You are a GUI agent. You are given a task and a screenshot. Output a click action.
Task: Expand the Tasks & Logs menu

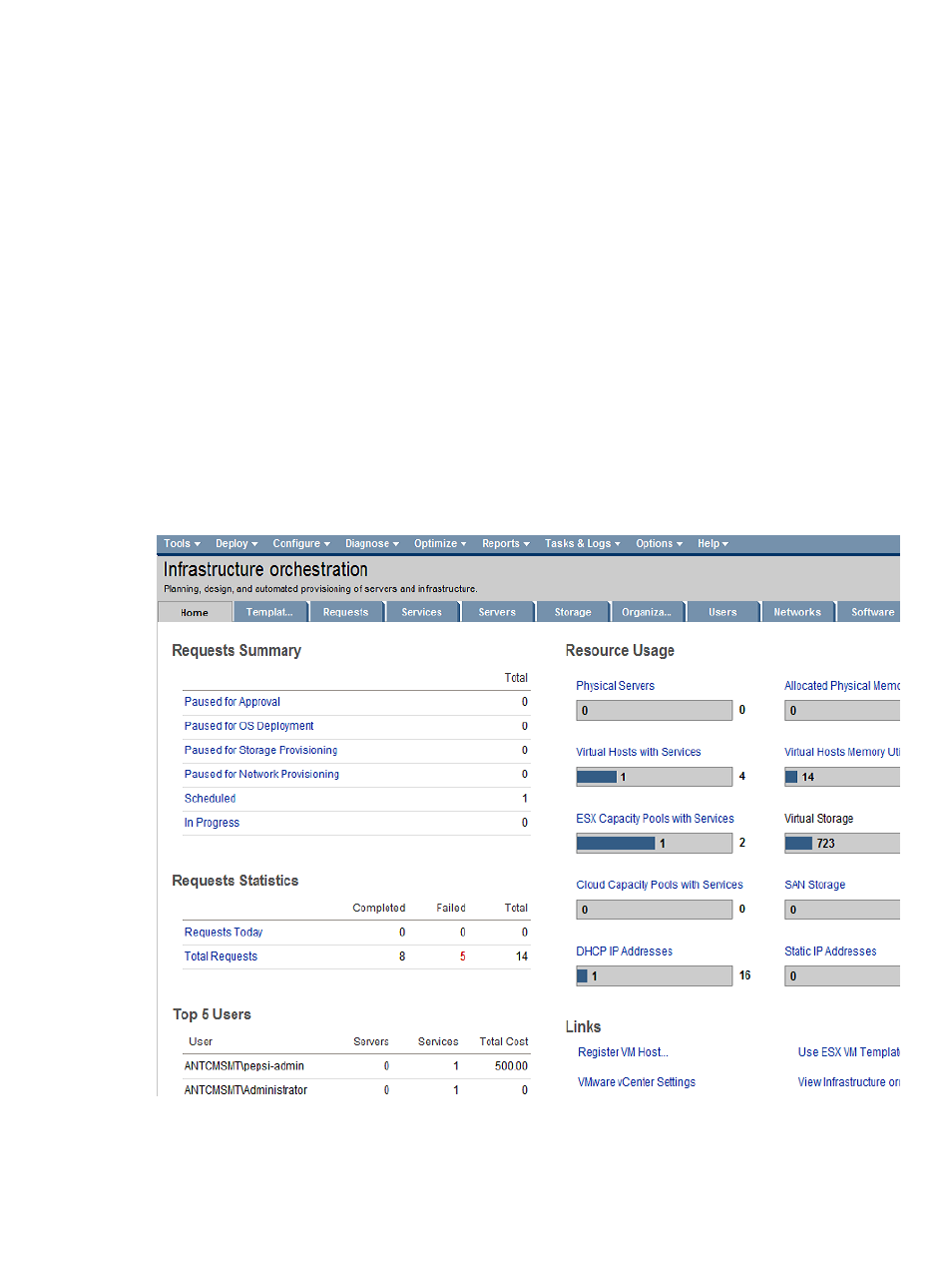pos(582,544)
